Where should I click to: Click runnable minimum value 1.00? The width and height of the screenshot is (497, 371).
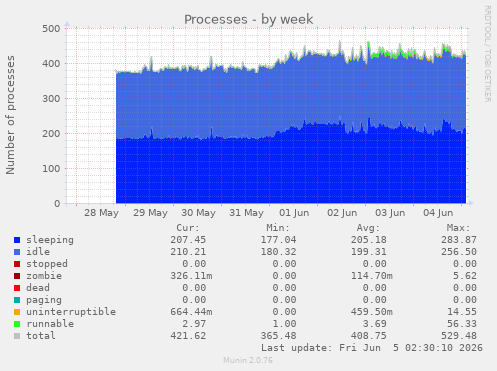(x=284, y=324)
